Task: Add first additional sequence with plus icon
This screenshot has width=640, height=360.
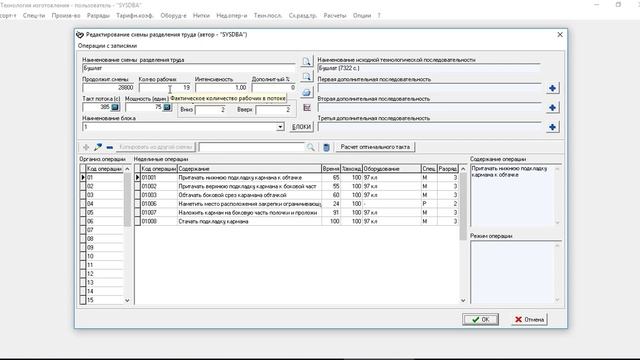Action: (552, 88)
